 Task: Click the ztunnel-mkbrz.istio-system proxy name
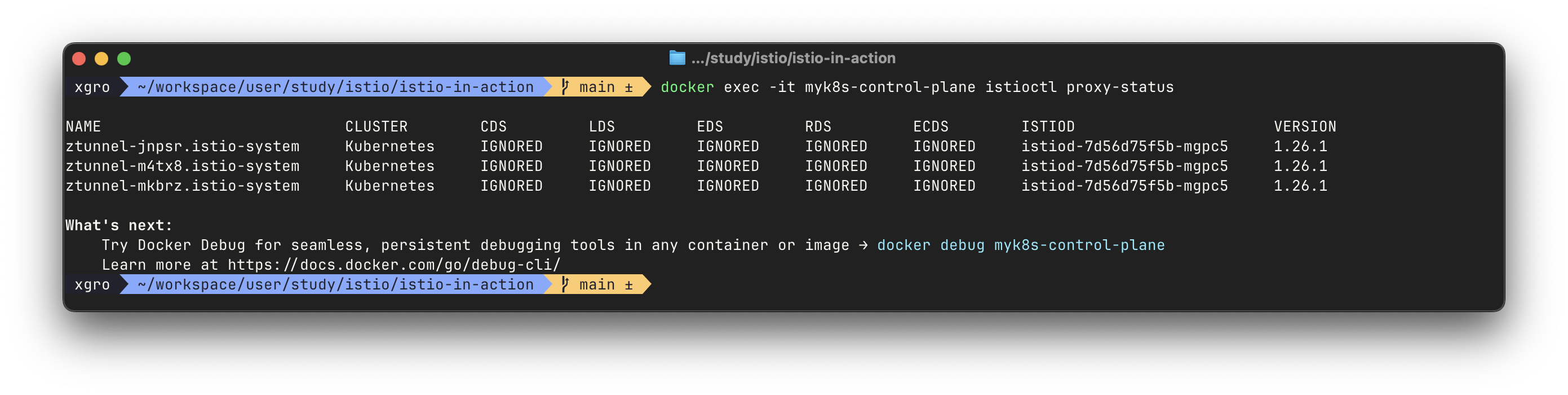(x=183, y=186)
